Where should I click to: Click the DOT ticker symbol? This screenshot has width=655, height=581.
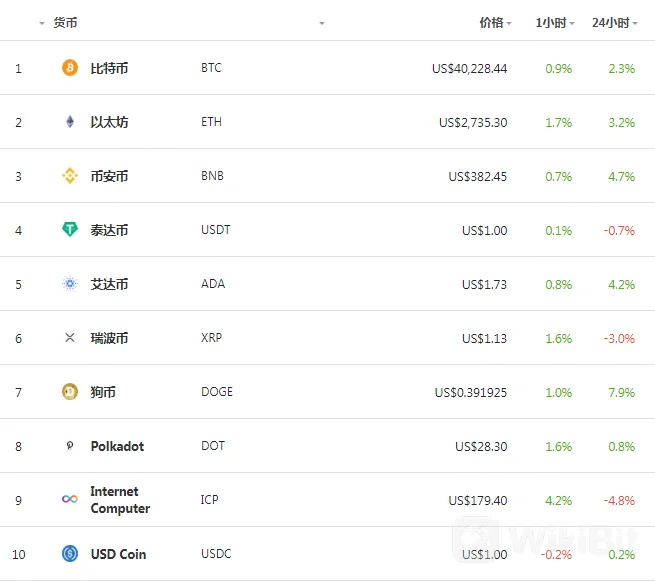click(212, 446)
